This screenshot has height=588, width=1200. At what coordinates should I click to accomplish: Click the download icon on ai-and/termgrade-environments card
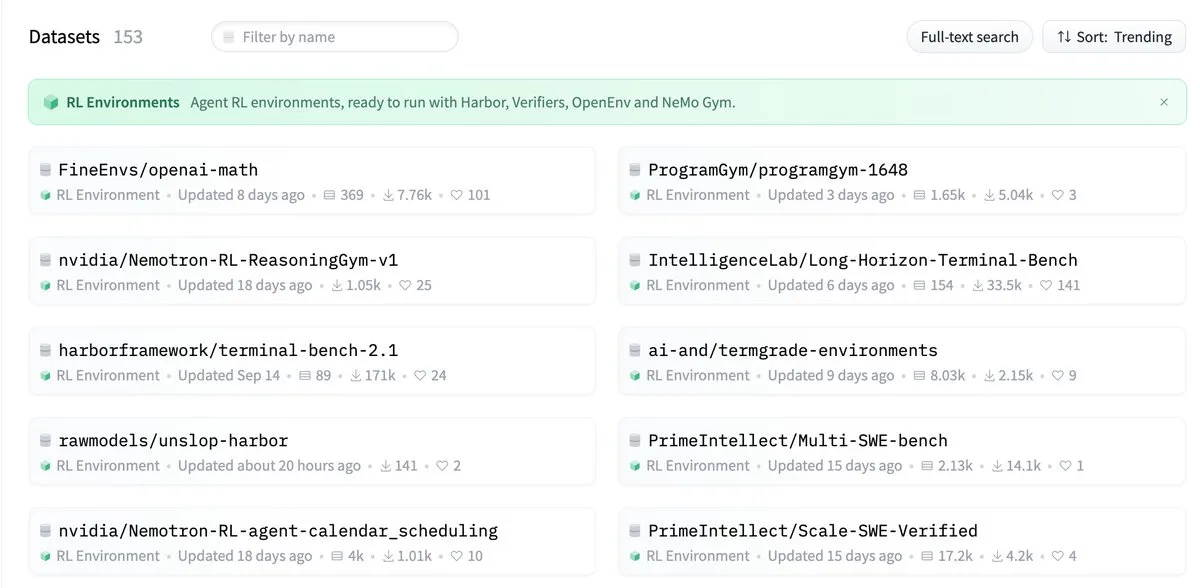pyautogui.click(x=989, y=376)
